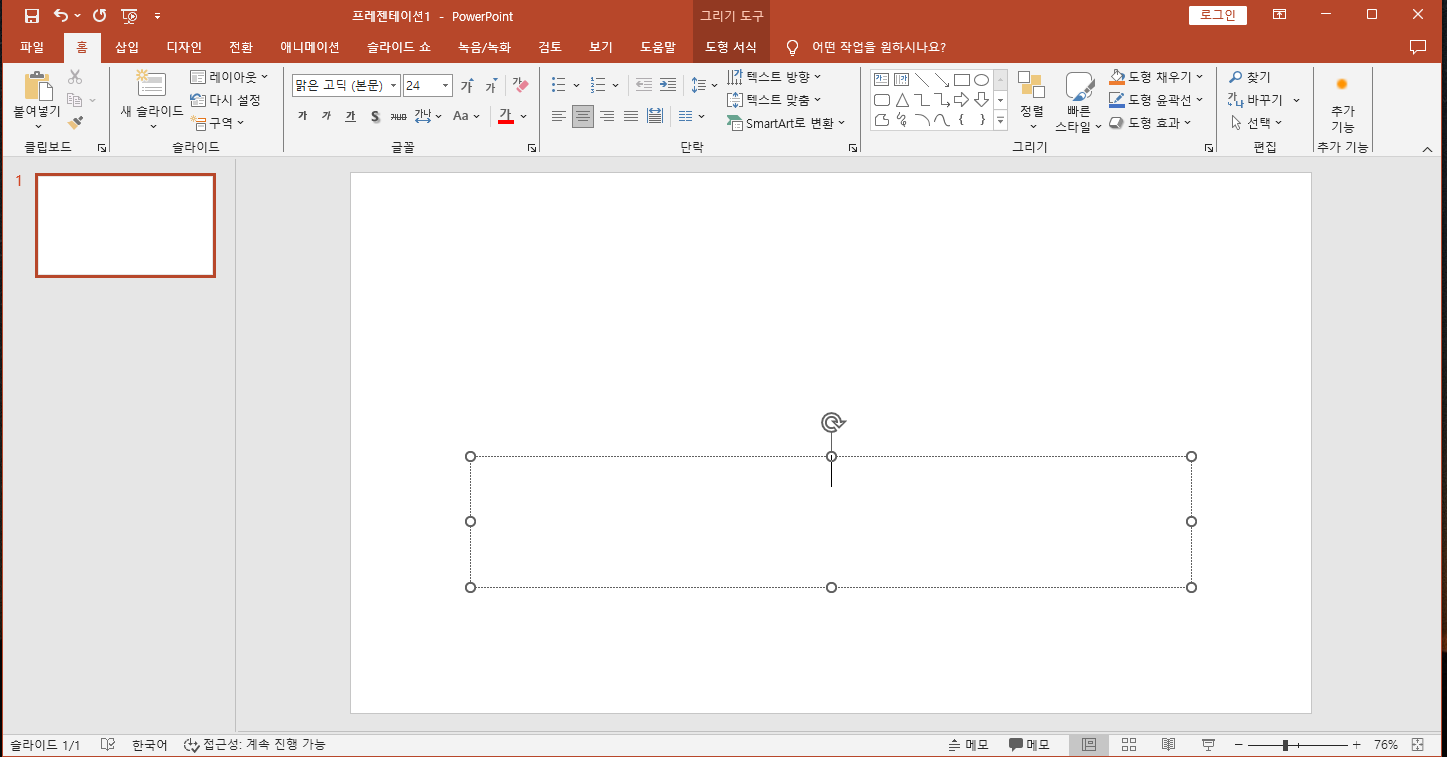The height and width of the screenshot is (757, 1447).
Task: Select the Format Painter brush icon
Action: (75, 122)
